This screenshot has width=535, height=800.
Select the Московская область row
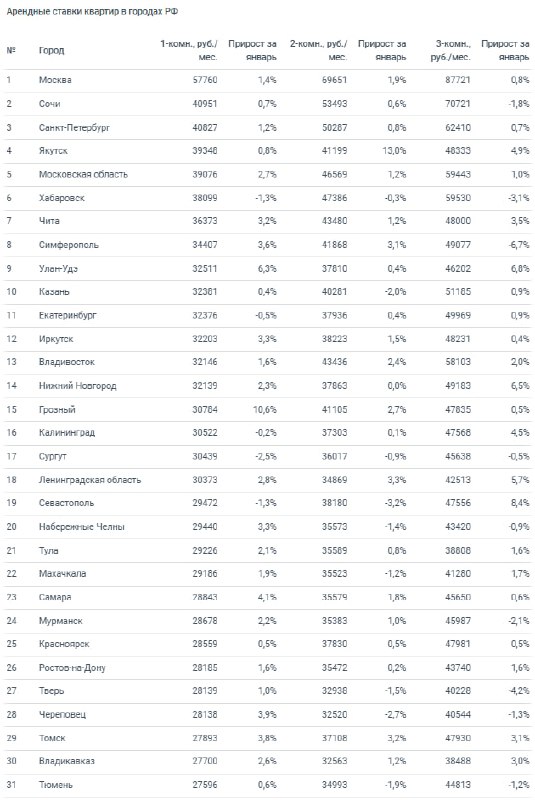point(268,174)
